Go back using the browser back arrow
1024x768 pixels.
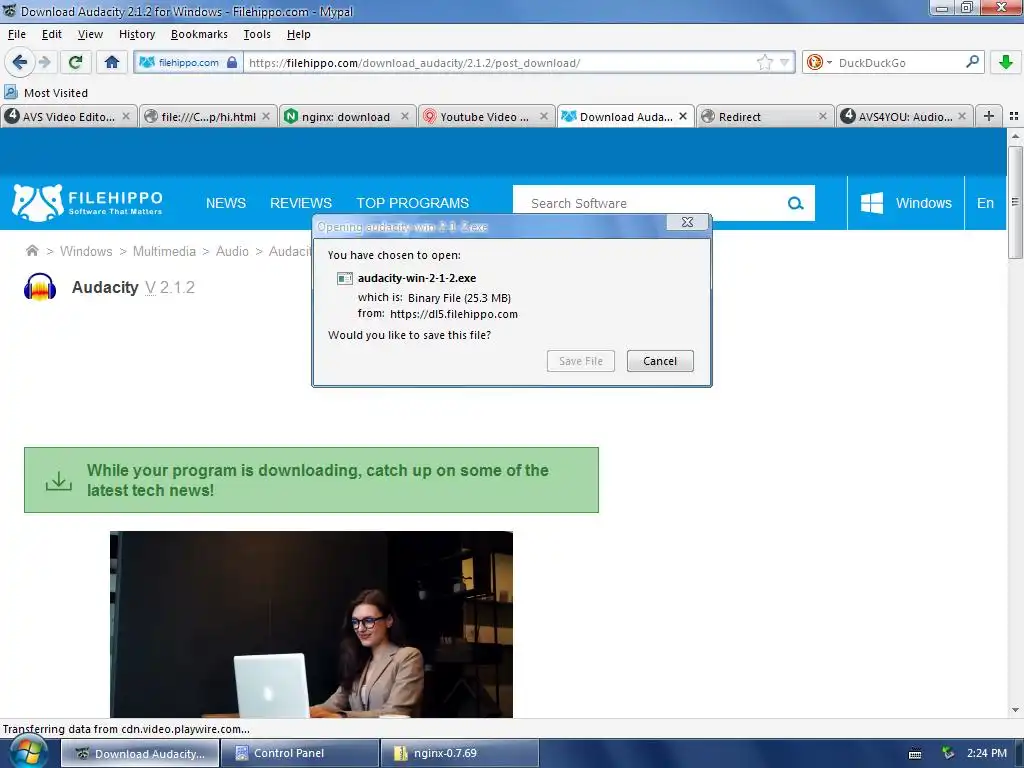(20, 62)
